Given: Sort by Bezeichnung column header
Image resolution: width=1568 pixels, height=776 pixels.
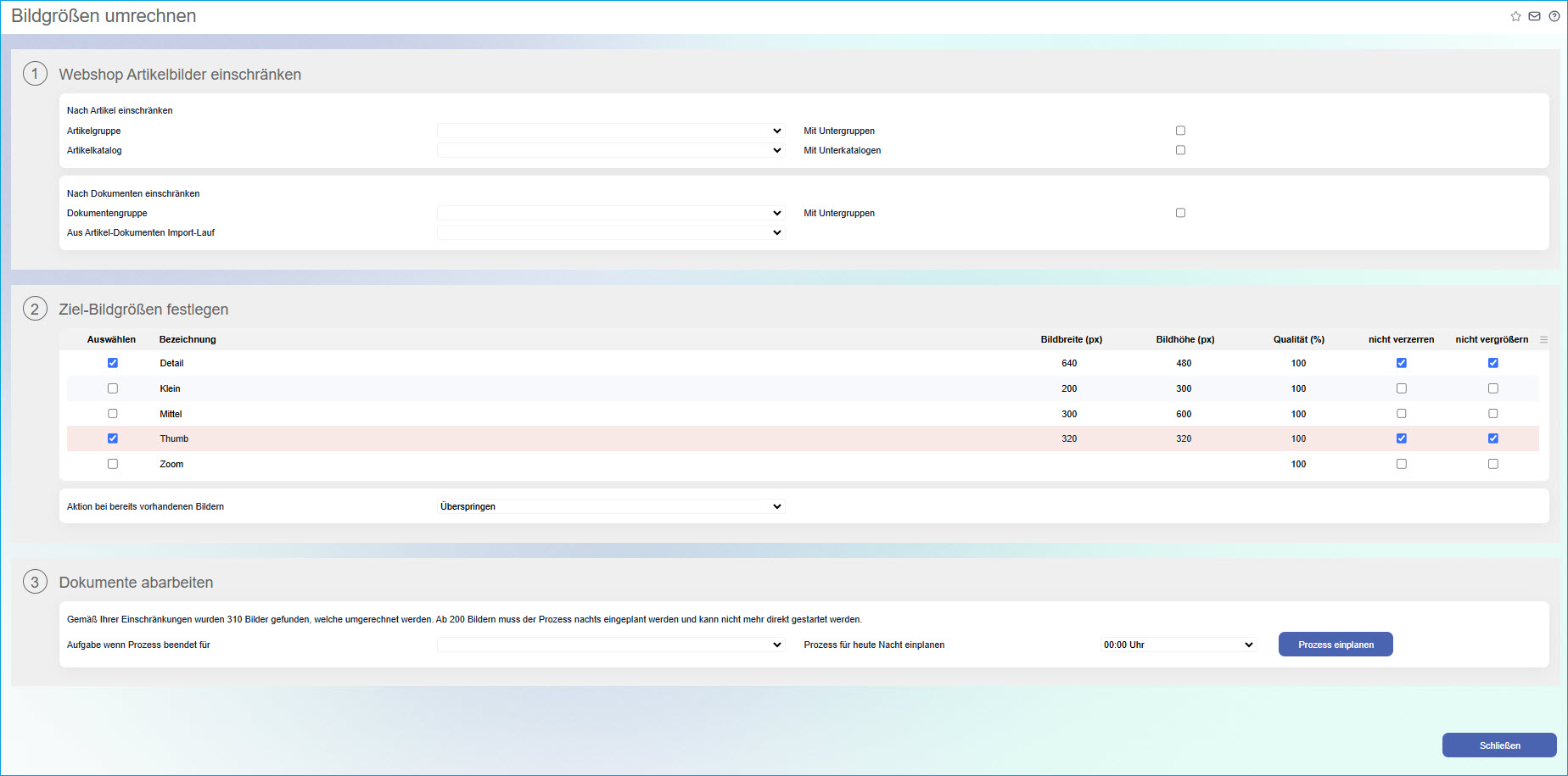Looking at the screenshot, I should coord(188,339).
